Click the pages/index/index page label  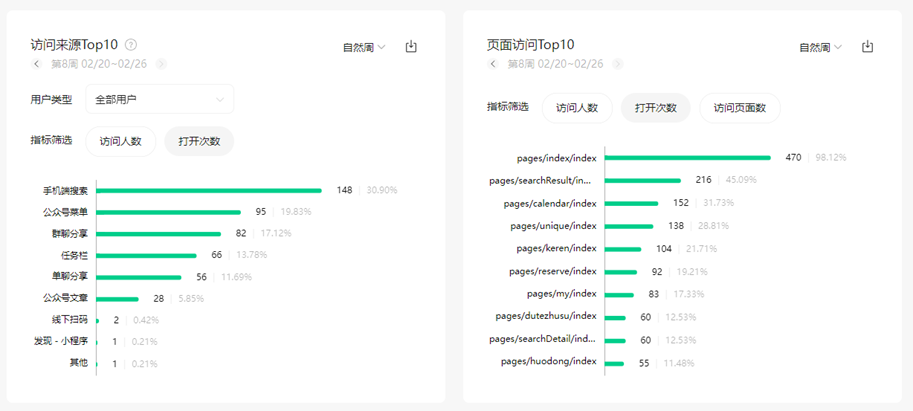click(x=557, y=158)
